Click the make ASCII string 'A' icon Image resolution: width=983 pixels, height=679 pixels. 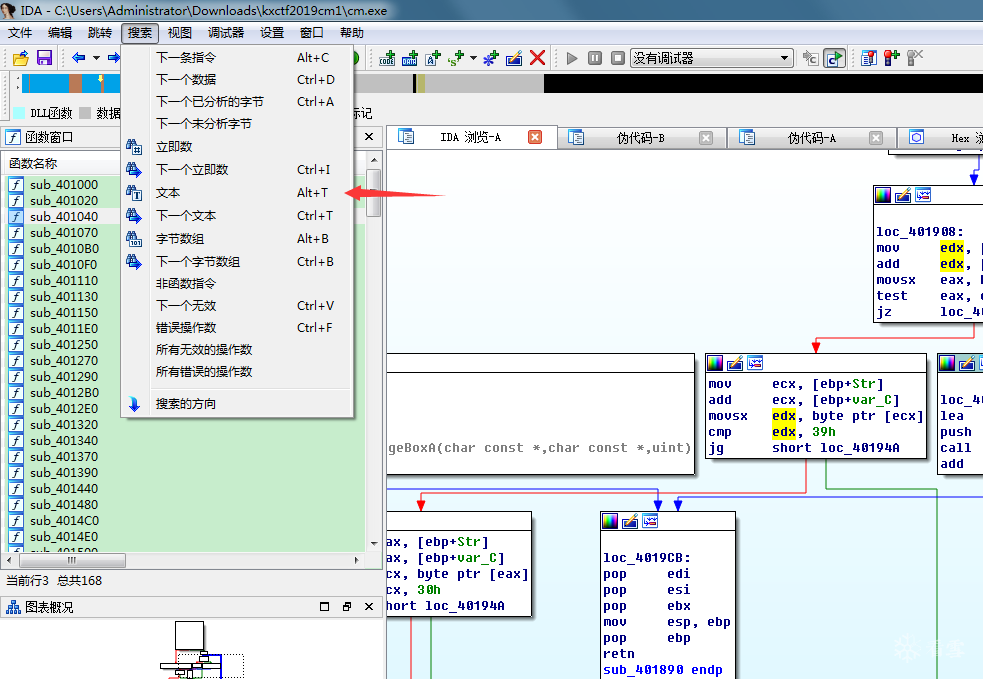[433, 58]
